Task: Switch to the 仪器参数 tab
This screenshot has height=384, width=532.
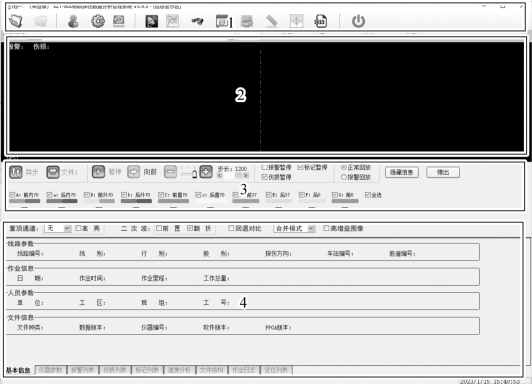Action: tap(51, 370)
